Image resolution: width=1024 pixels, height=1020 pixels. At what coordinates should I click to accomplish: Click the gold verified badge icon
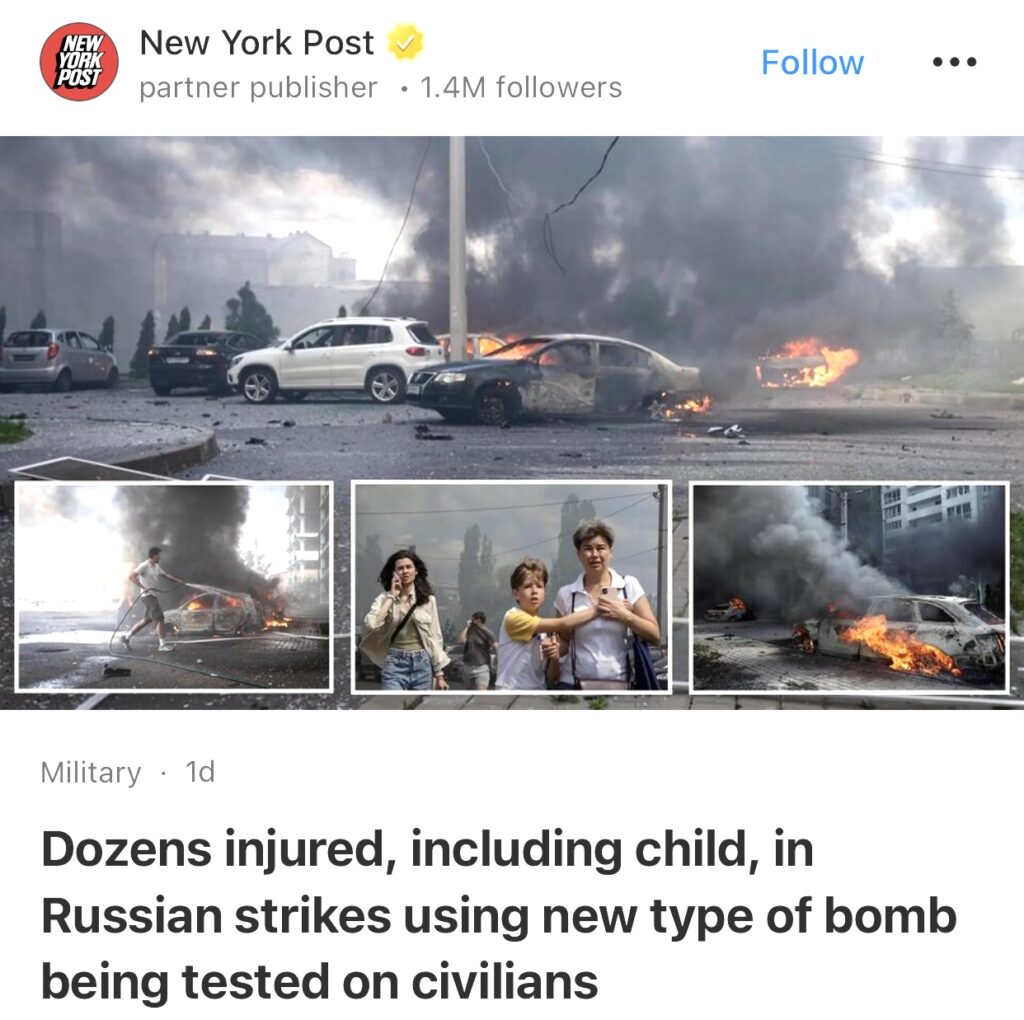[406, 42]
